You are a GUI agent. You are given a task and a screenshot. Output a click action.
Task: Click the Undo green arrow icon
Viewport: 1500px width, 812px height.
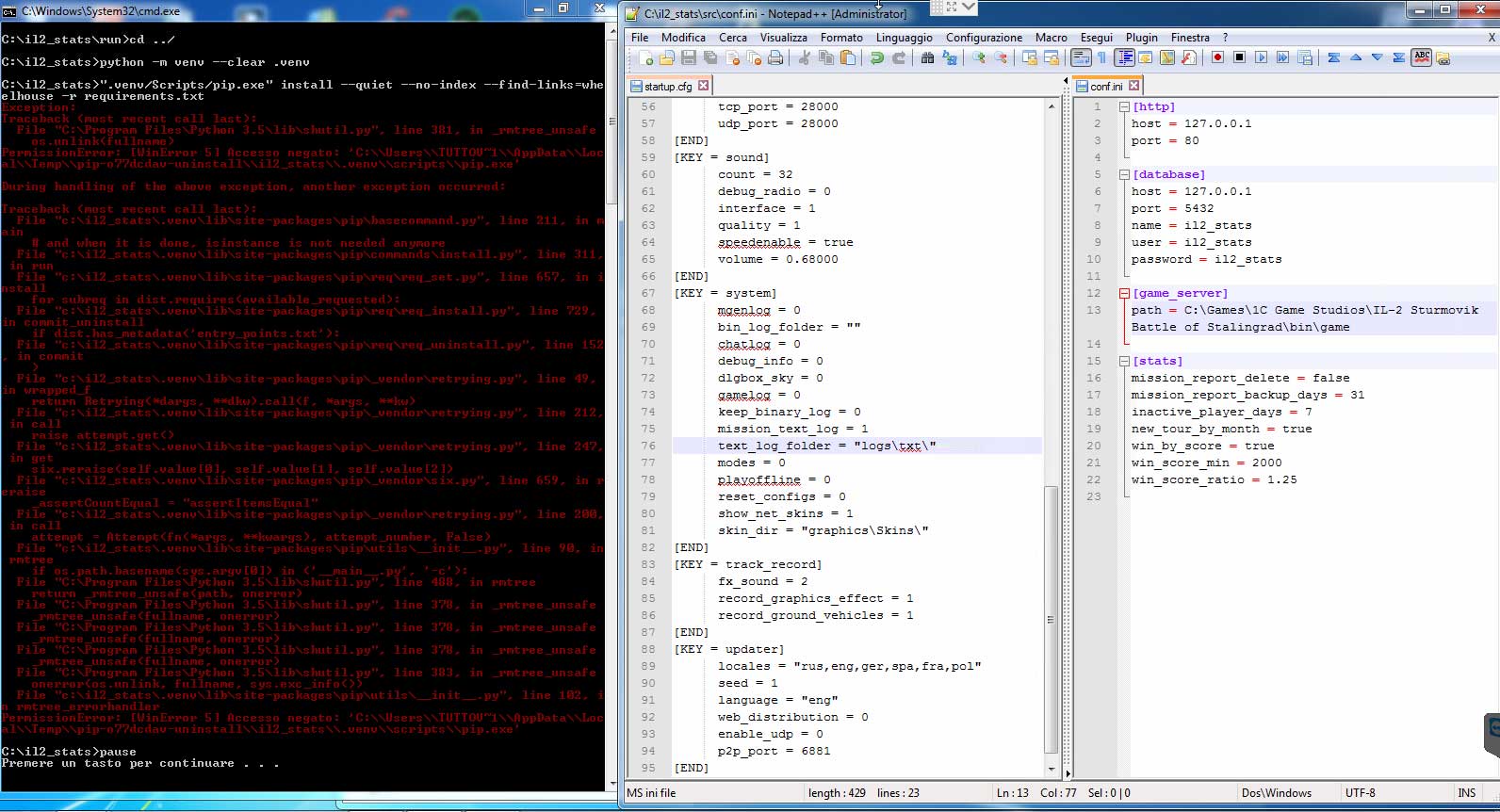(876, 58)
